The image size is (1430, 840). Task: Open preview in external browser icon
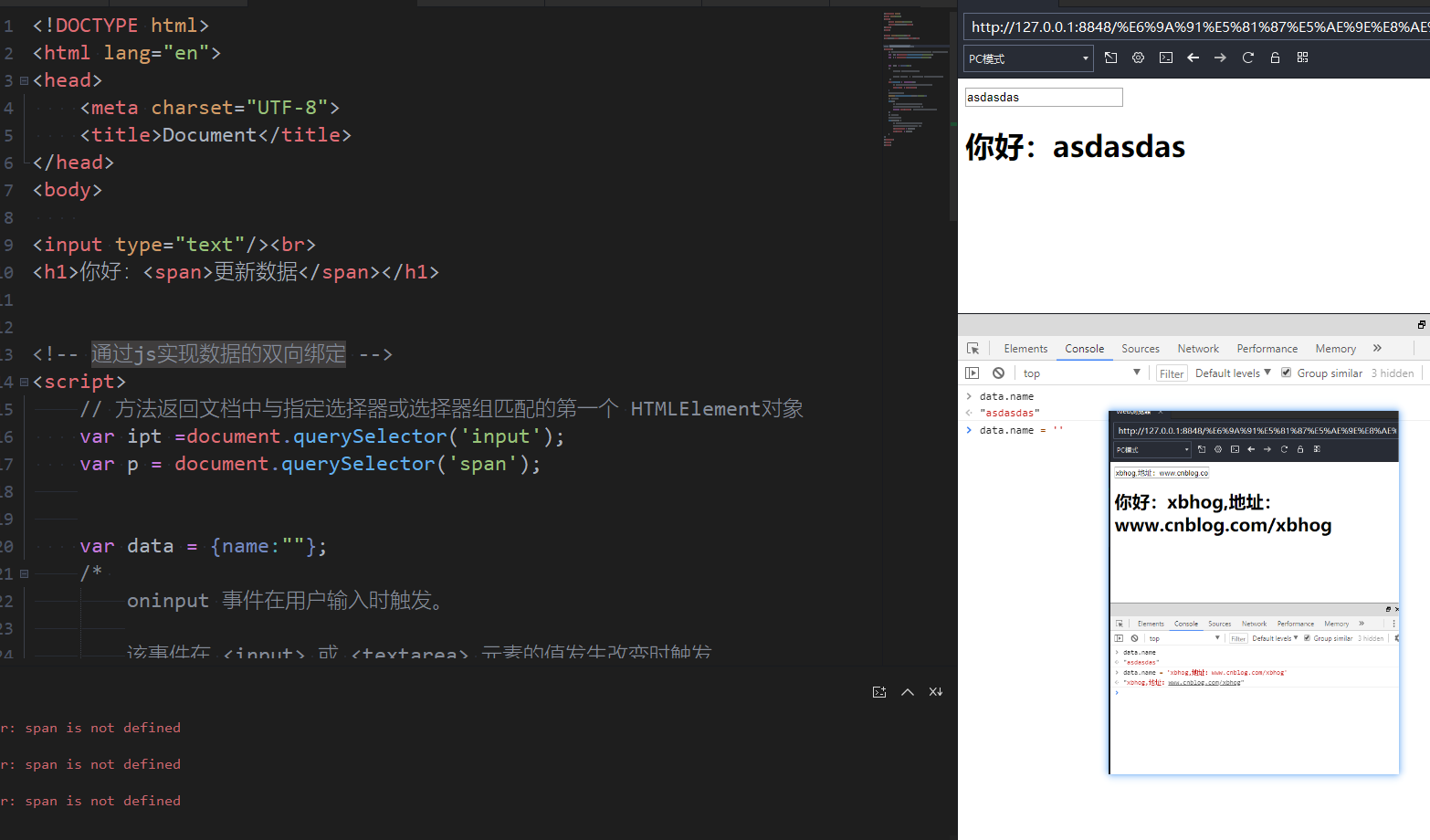[1110, 58]
